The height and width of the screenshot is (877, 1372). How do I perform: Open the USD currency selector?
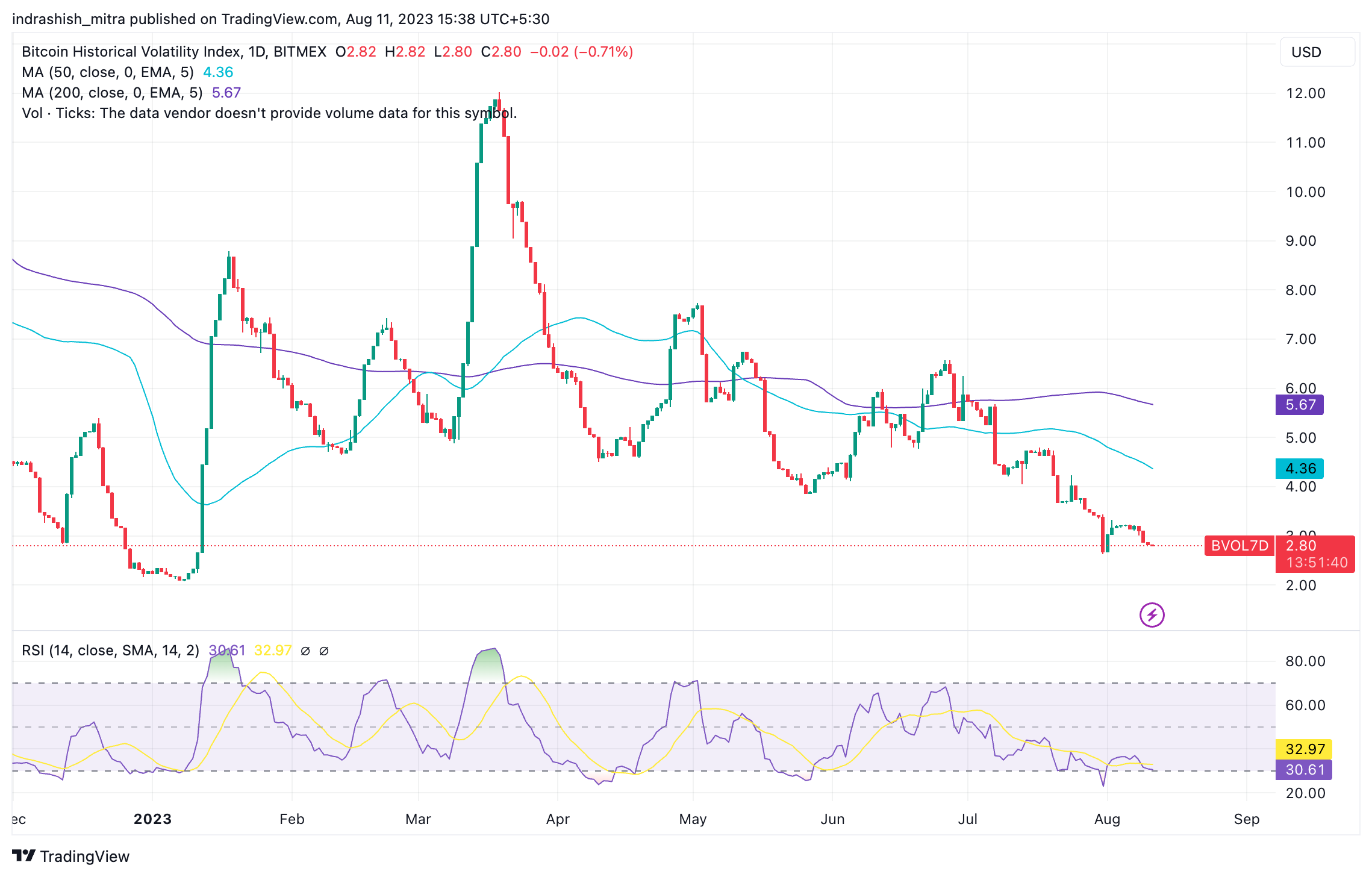click(x=1317, y=52)
